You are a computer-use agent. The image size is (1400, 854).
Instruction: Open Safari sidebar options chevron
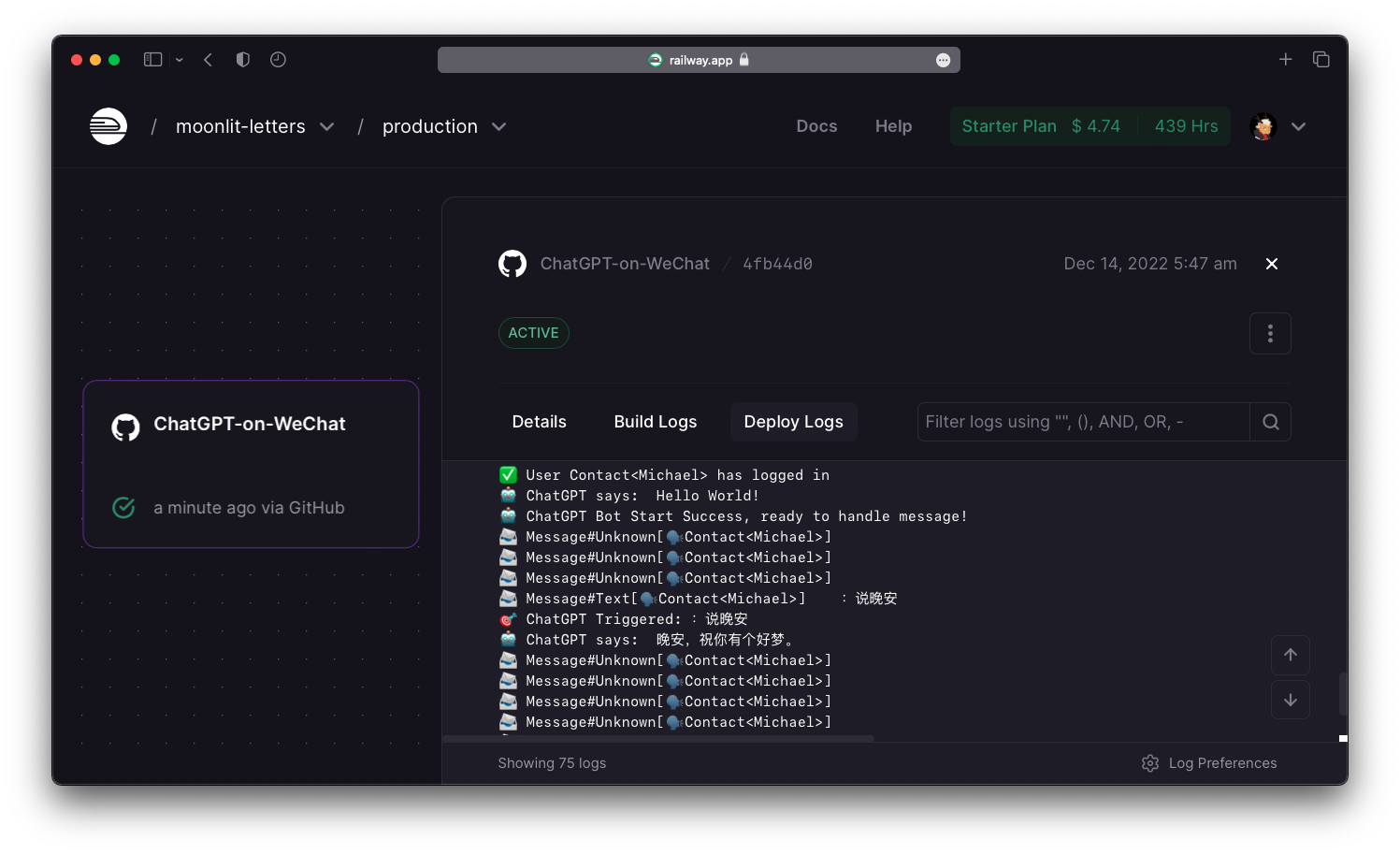tap(179, 60)
